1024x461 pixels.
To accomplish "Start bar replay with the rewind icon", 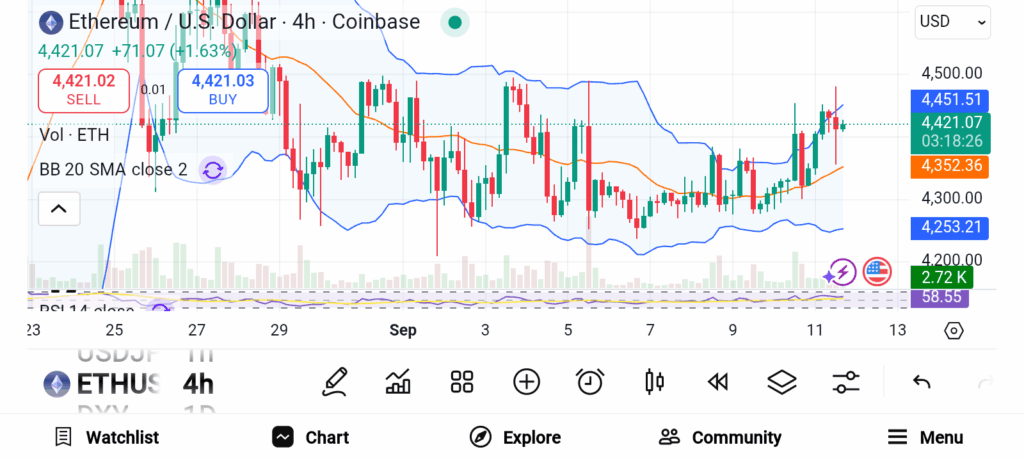I will click(717, 381).
